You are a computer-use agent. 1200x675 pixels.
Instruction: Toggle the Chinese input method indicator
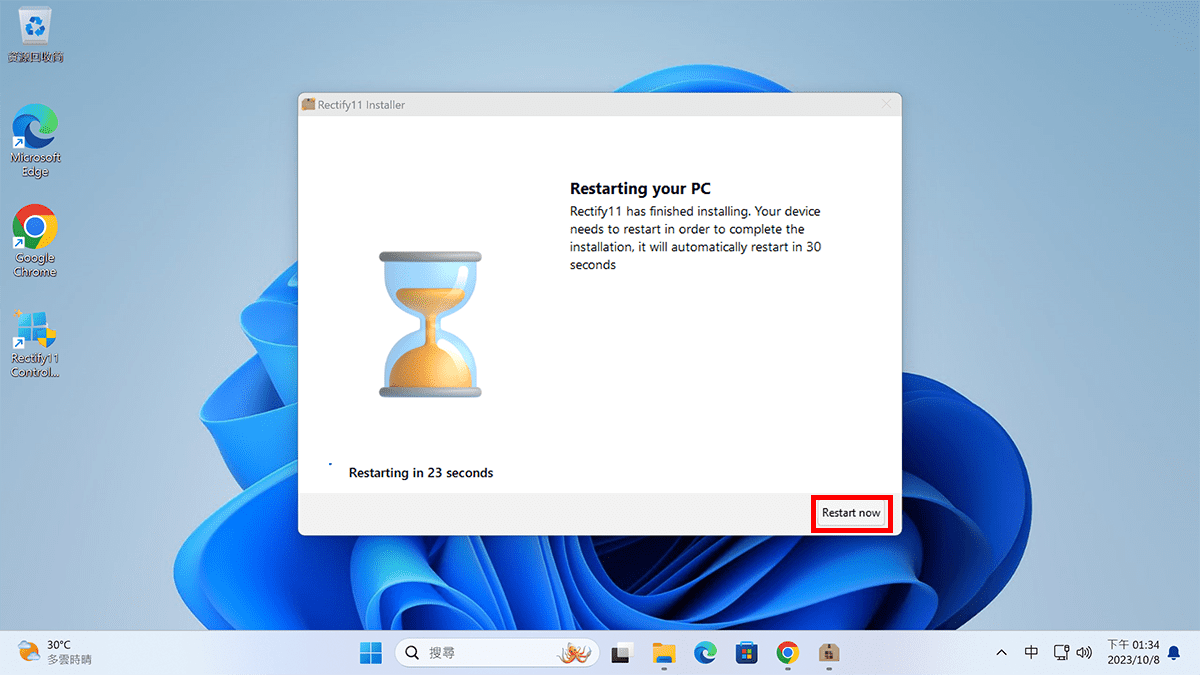click(1031, 653)
